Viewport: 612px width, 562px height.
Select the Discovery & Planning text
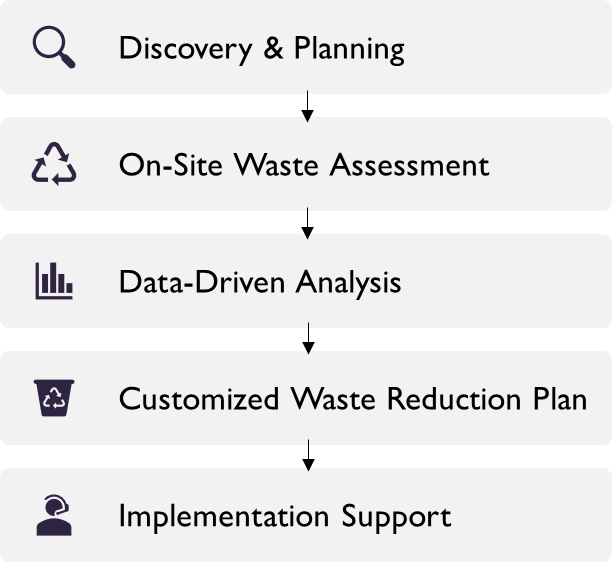pyautogui.click(x=262, y=49)
